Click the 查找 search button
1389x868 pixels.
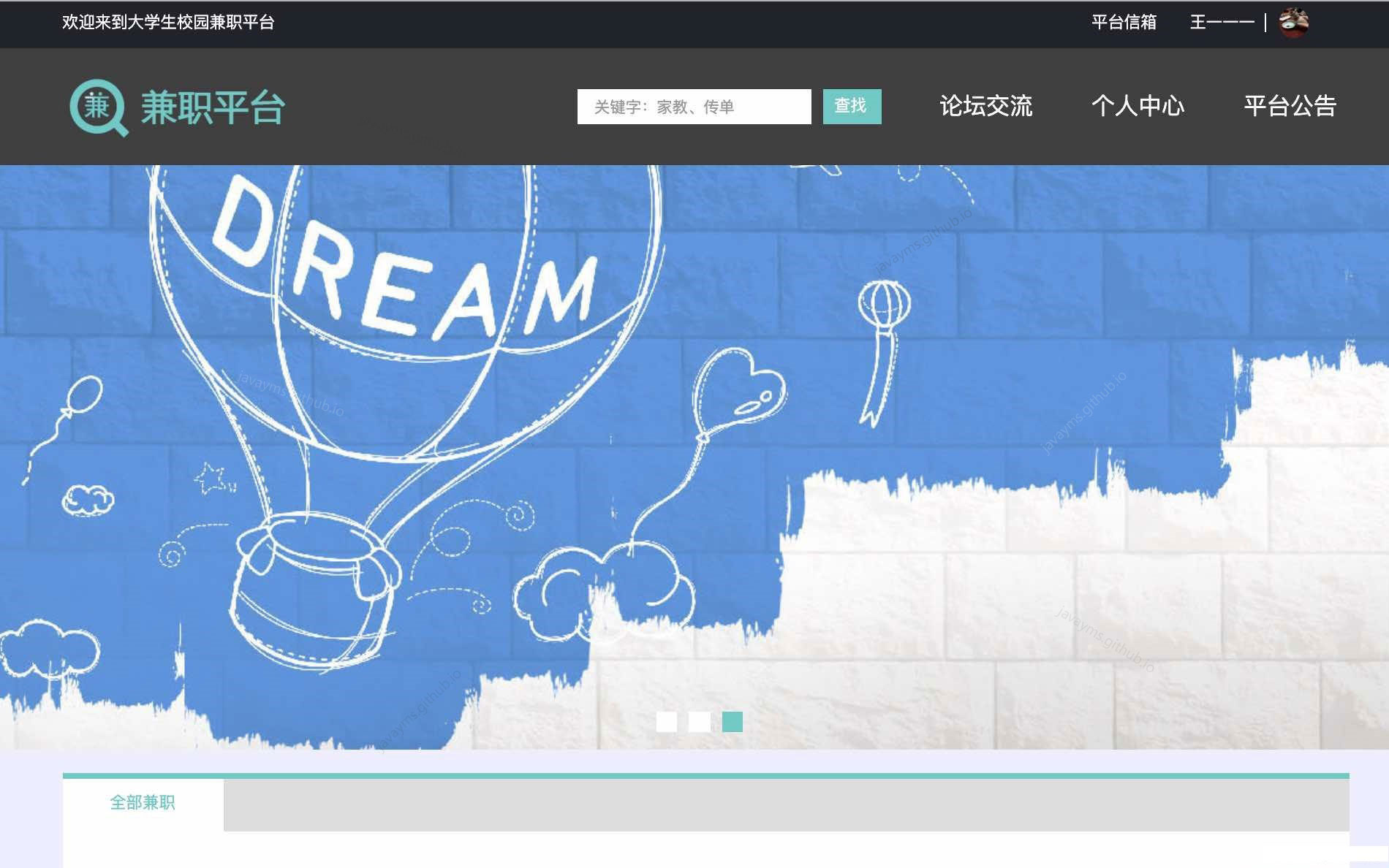pos(852,107)
